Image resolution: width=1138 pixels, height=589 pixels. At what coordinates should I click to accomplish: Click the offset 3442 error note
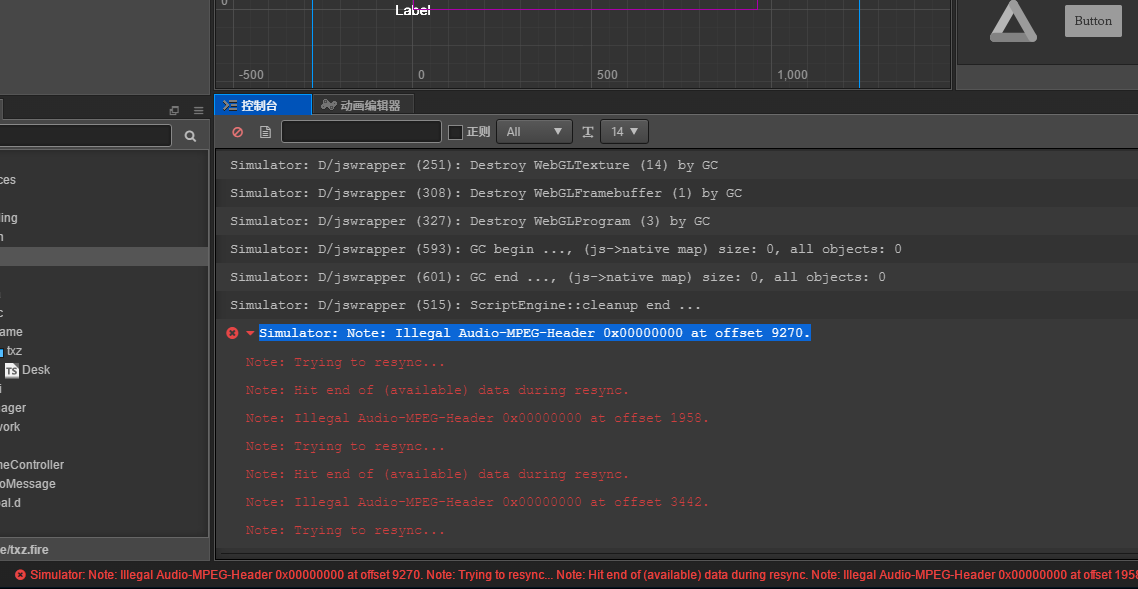point(477,502)
